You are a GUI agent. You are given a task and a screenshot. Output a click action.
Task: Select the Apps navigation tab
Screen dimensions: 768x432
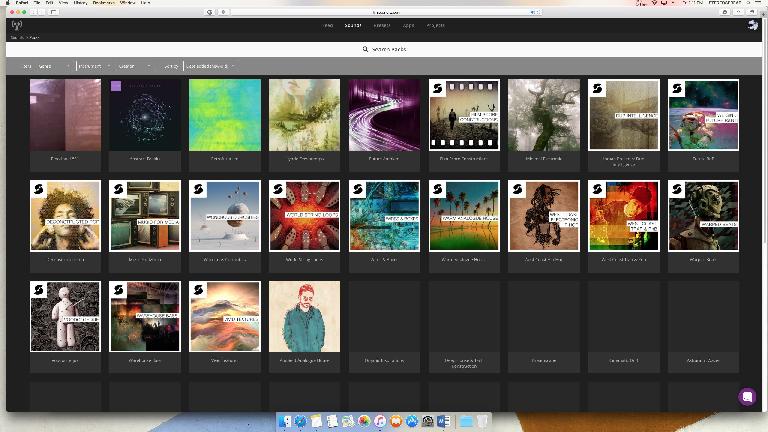408,25
